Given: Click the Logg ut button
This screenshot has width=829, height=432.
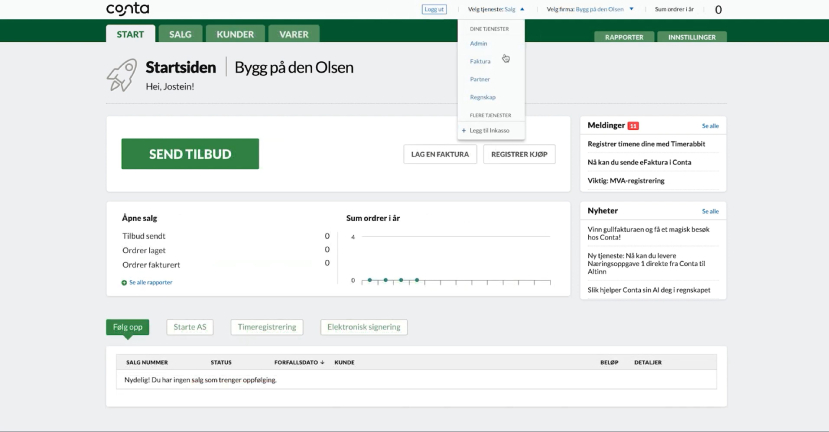Looking at the screenshot, I should tap(434, 10).
